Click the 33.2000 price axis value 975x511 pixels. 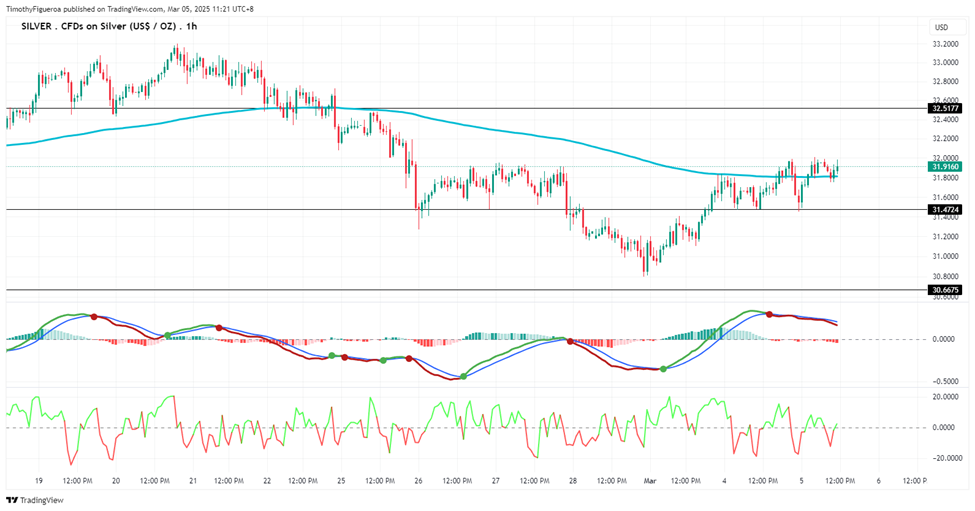coord(945,44)
